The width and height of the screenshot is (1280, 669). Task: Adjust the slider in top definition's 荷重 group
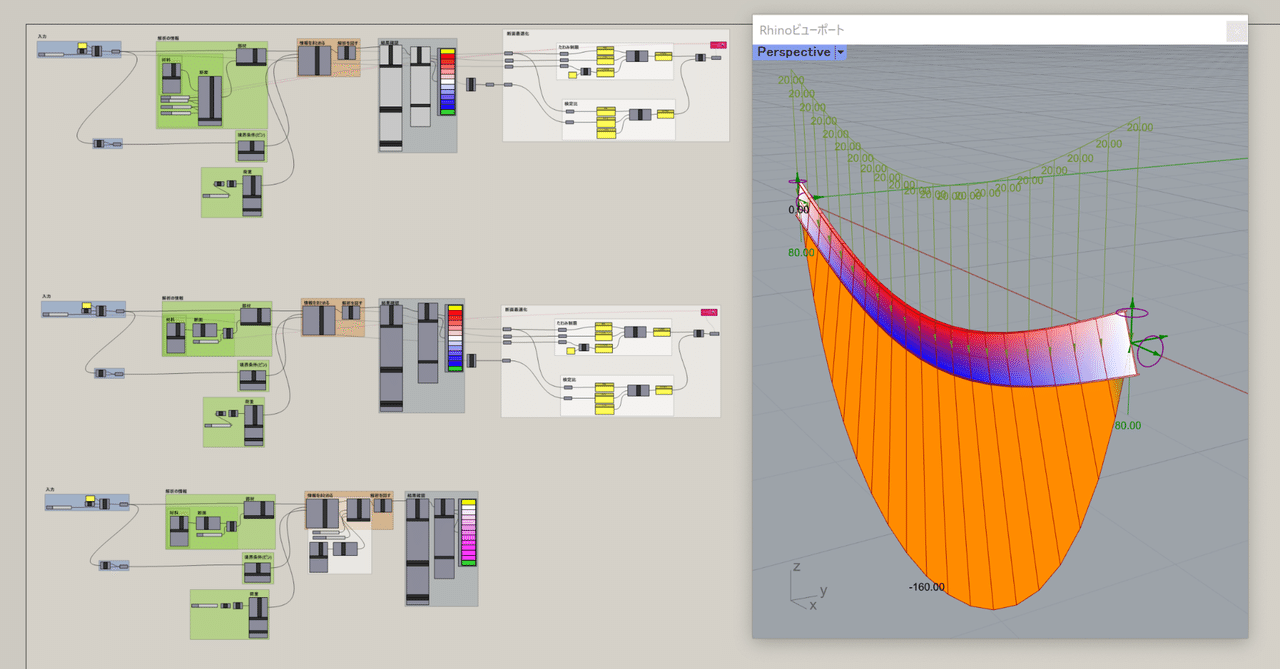pyautogui.click(x=216, y=196)
